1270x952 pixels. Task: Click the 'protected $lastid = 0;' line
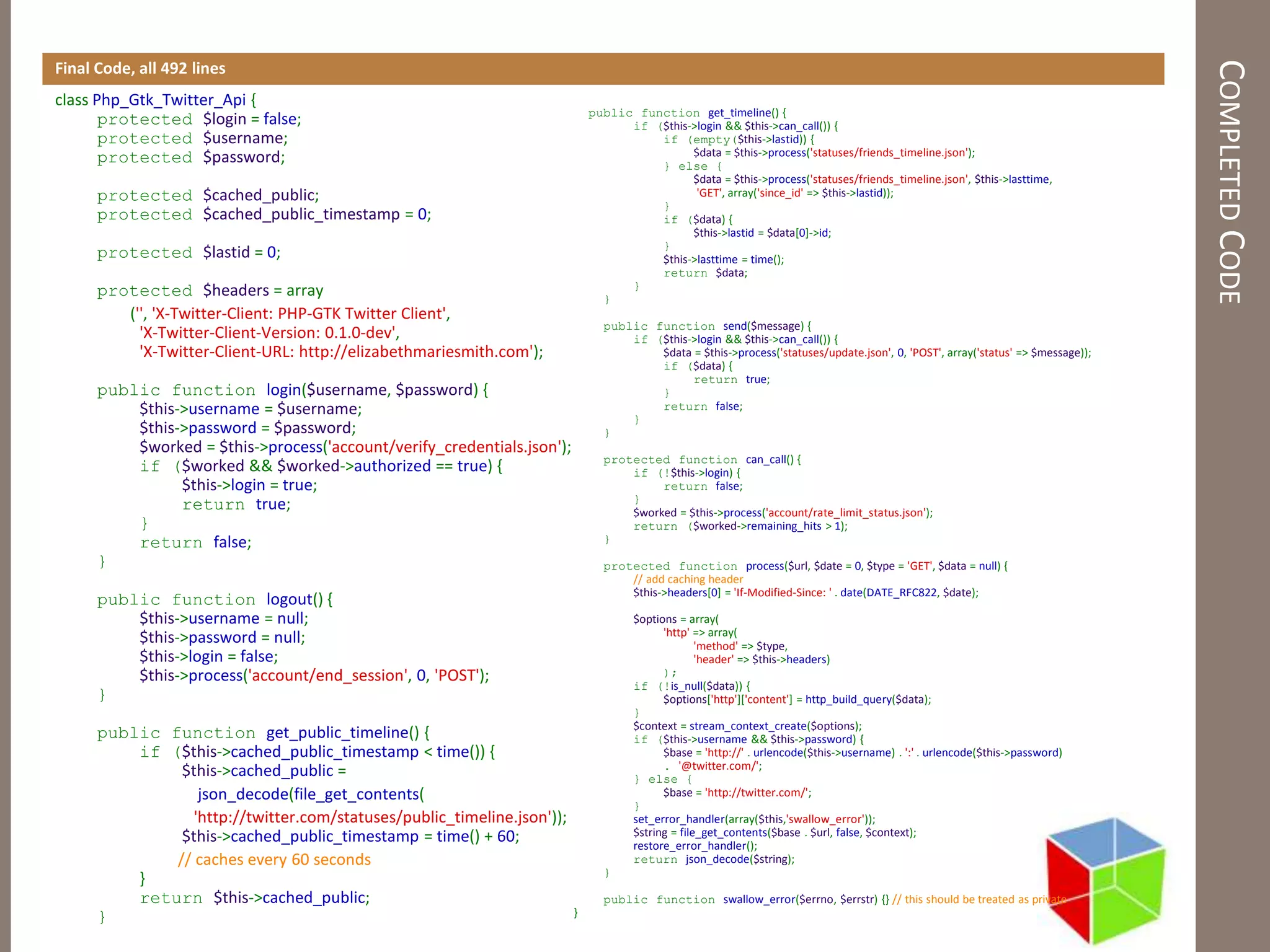(189, 252)
